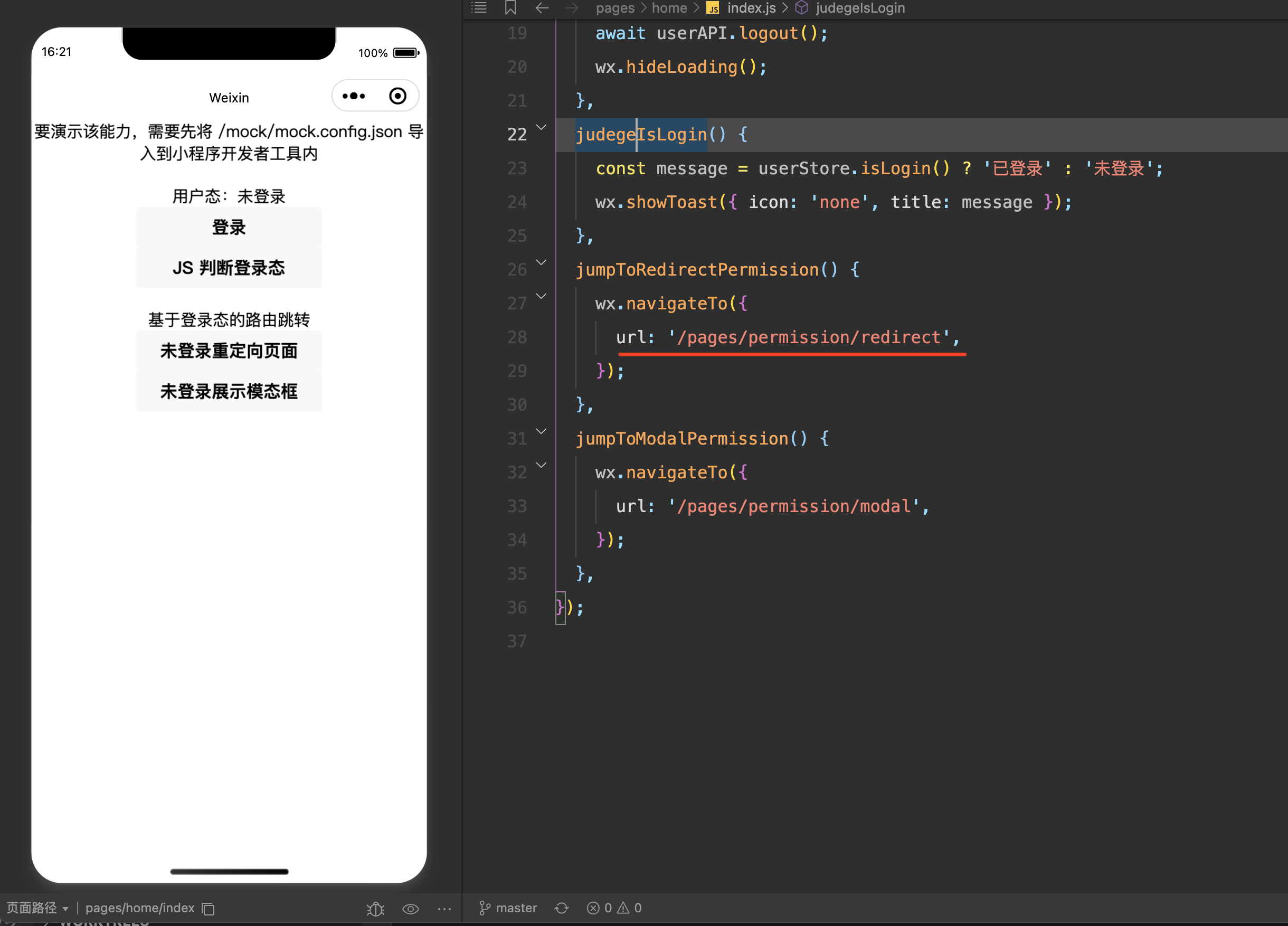
Task: Click the 基于登录态的路由跳转 heading
Action: coord(229,319)
